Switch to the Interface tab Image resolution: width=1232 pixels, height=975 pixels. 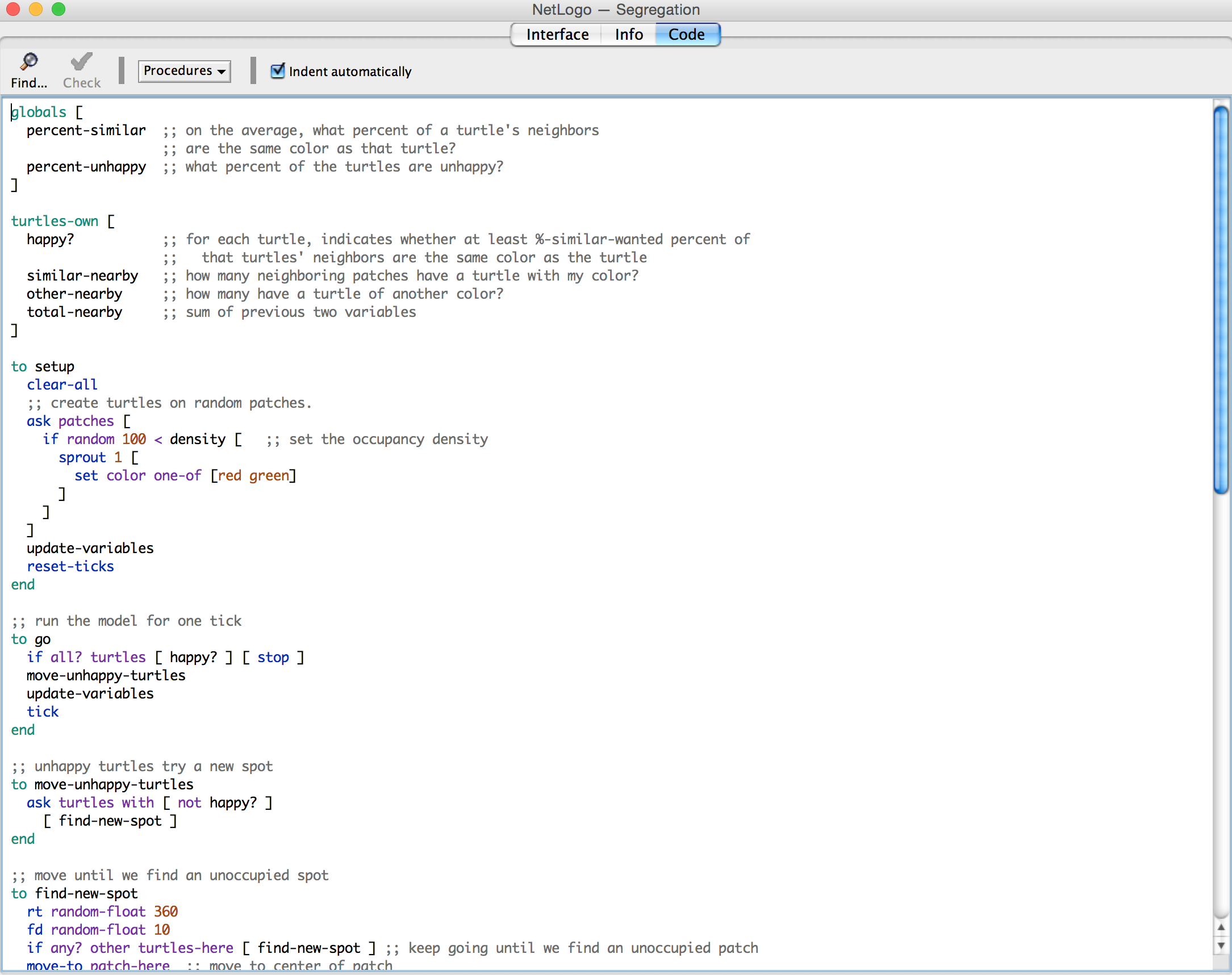(x=557, y=34)
